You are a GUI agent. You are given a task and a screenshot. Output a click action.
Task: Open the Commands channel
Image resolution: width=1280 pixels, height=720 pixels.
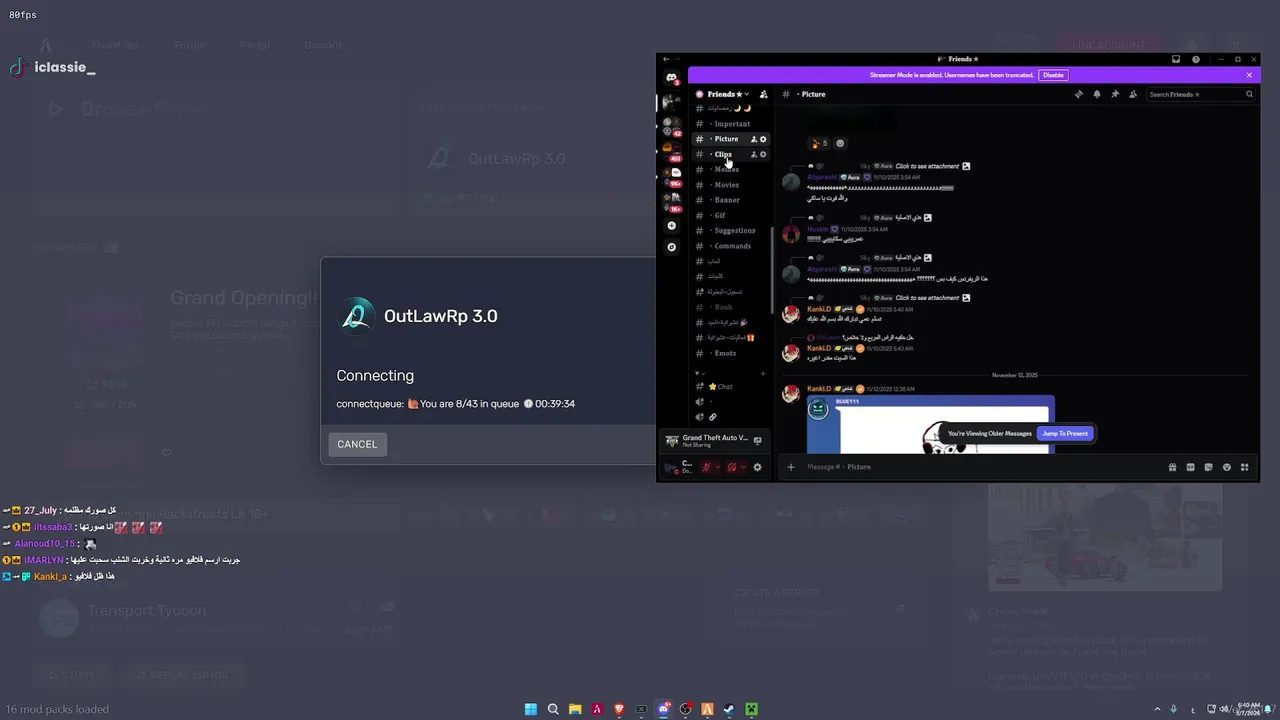click(x=731, y=246)
